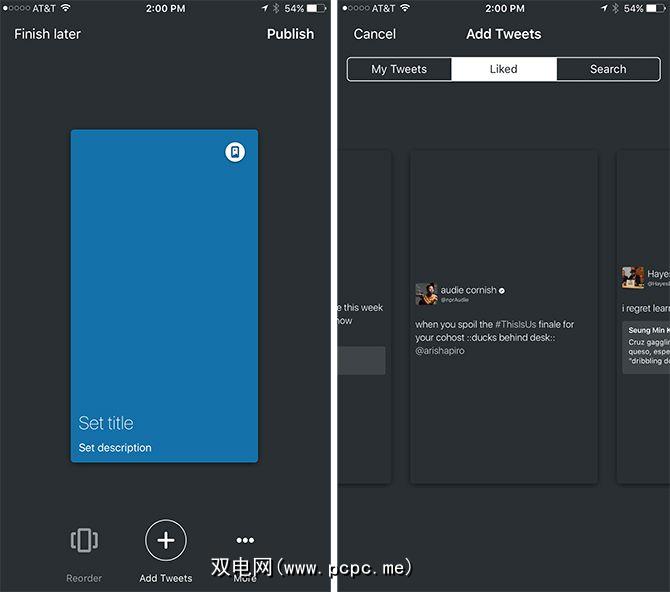Viewport: 670px width, 592px height.
Task: Tap the Wi-Fi icon in left status bar
Action: pyautogui.click(x=65, y=9)
